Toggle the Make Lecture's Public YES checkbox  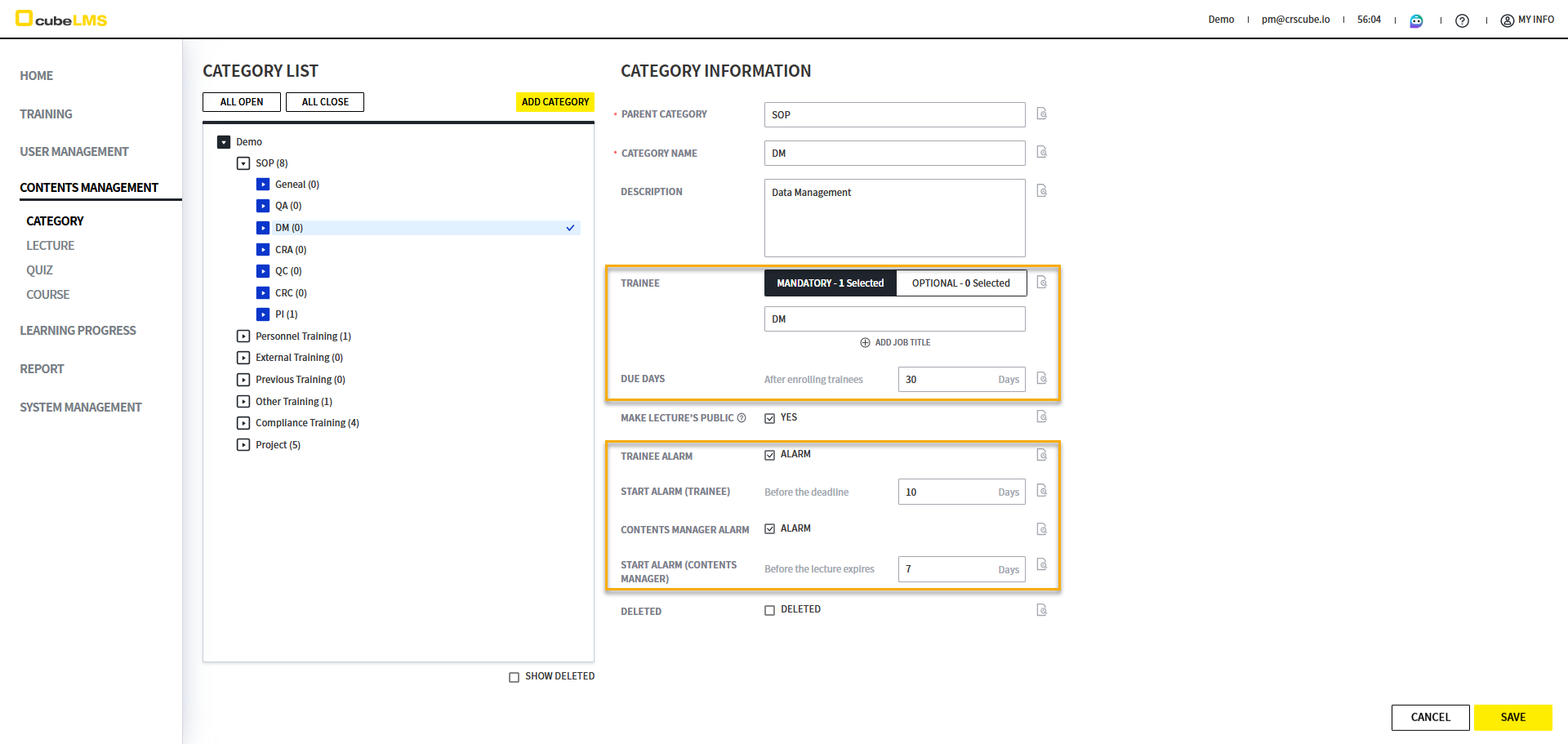pos(769,418)
